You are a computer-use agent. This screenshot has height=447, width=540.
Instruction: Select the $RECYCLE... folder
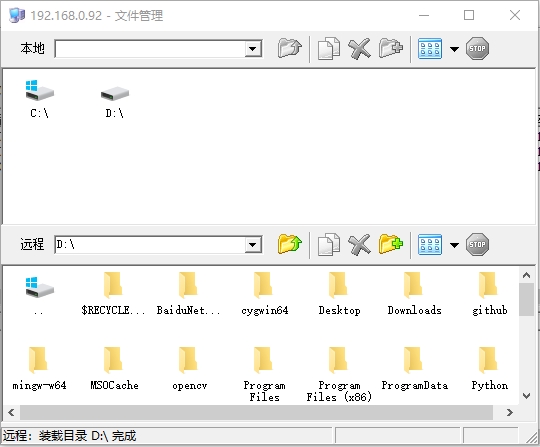113,294
